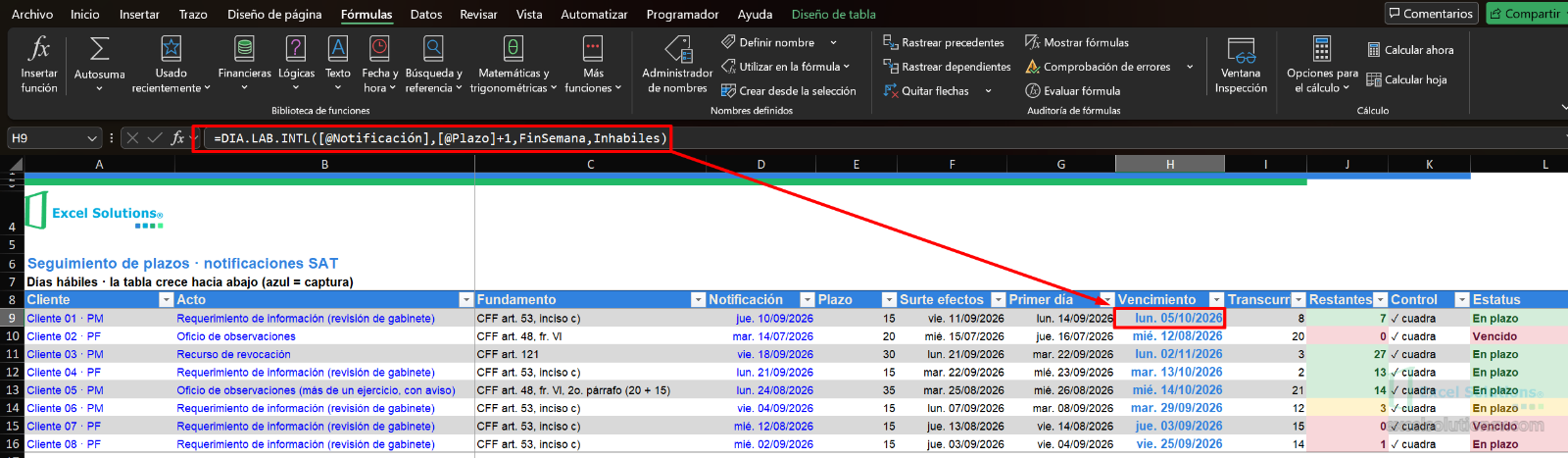
Task: Switch to the Datos ribbon tab
Action: (425, 14)
